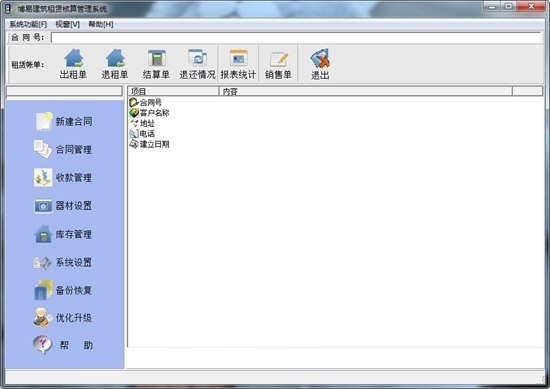Click the 合同管理 text label
Viewport: 550px width, 389px height.
point(74,149)
